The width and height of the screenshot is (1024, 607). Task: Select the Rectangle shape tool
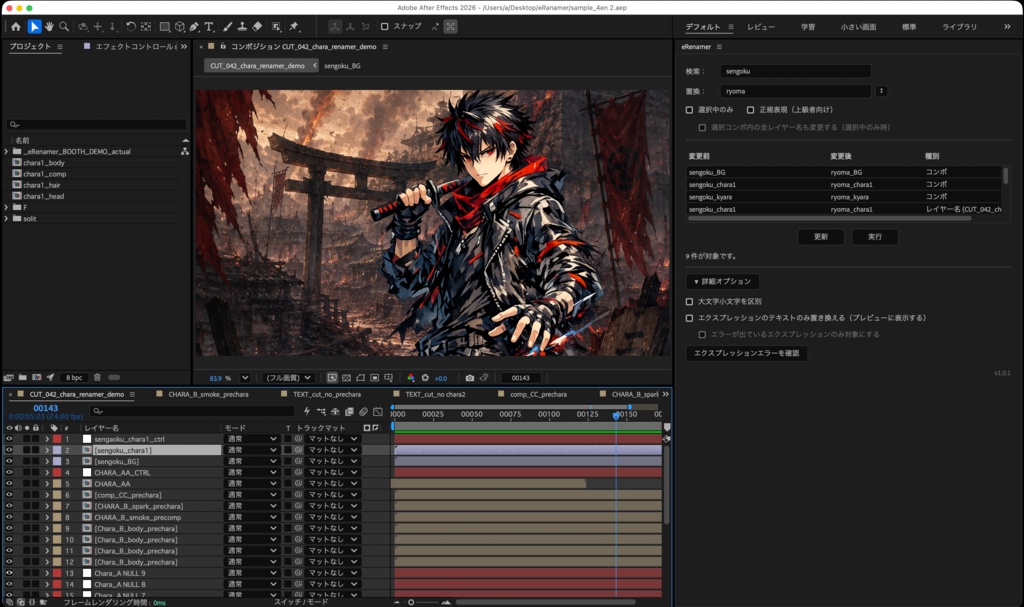tap(165, 27)
